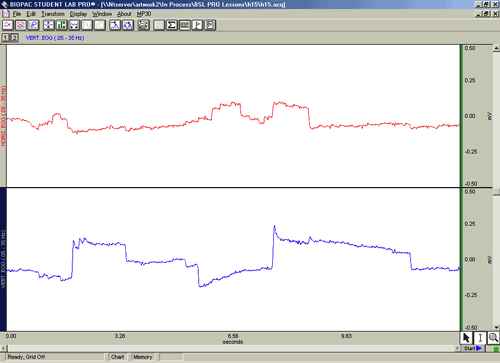Click the green bar chart toolbar icon
Screen dimensions: 500x363
pyautogui.click(x=61, y=25)
